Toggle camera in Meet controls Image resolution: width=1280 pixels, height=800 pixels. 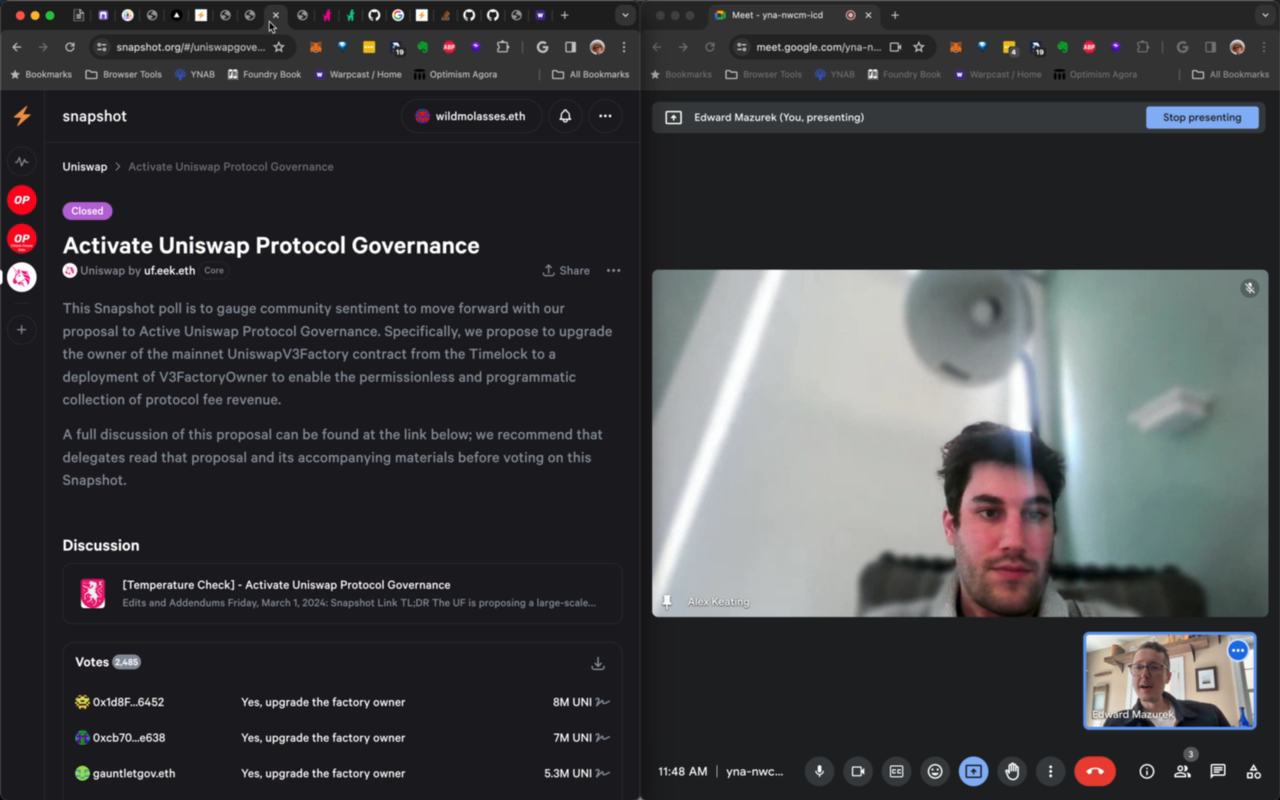(857, 771)
